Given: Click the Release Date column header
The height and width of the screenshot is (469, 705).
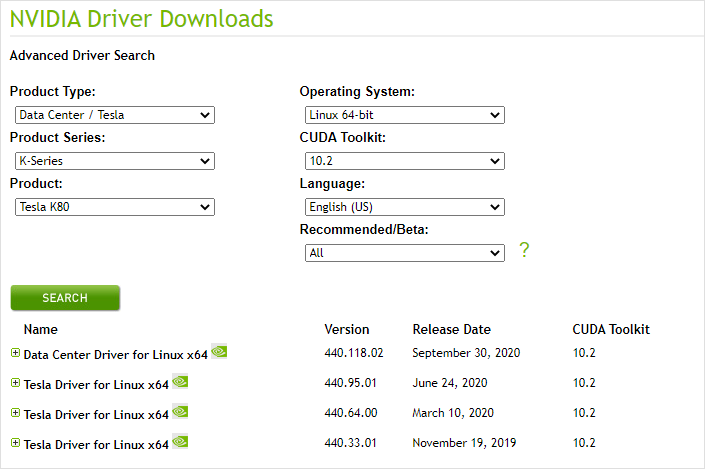Looking at the screenshot, I should tap(451, 329).
